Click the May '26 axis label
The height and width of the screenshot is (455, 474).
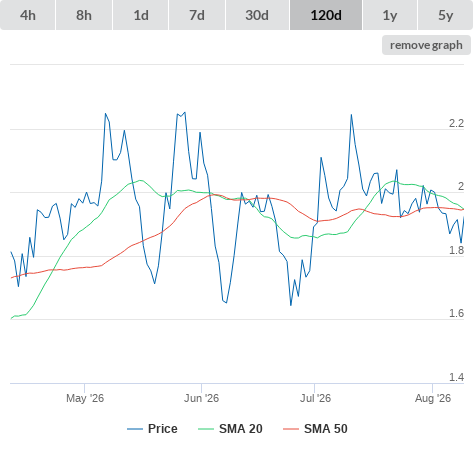click(85, 398)
